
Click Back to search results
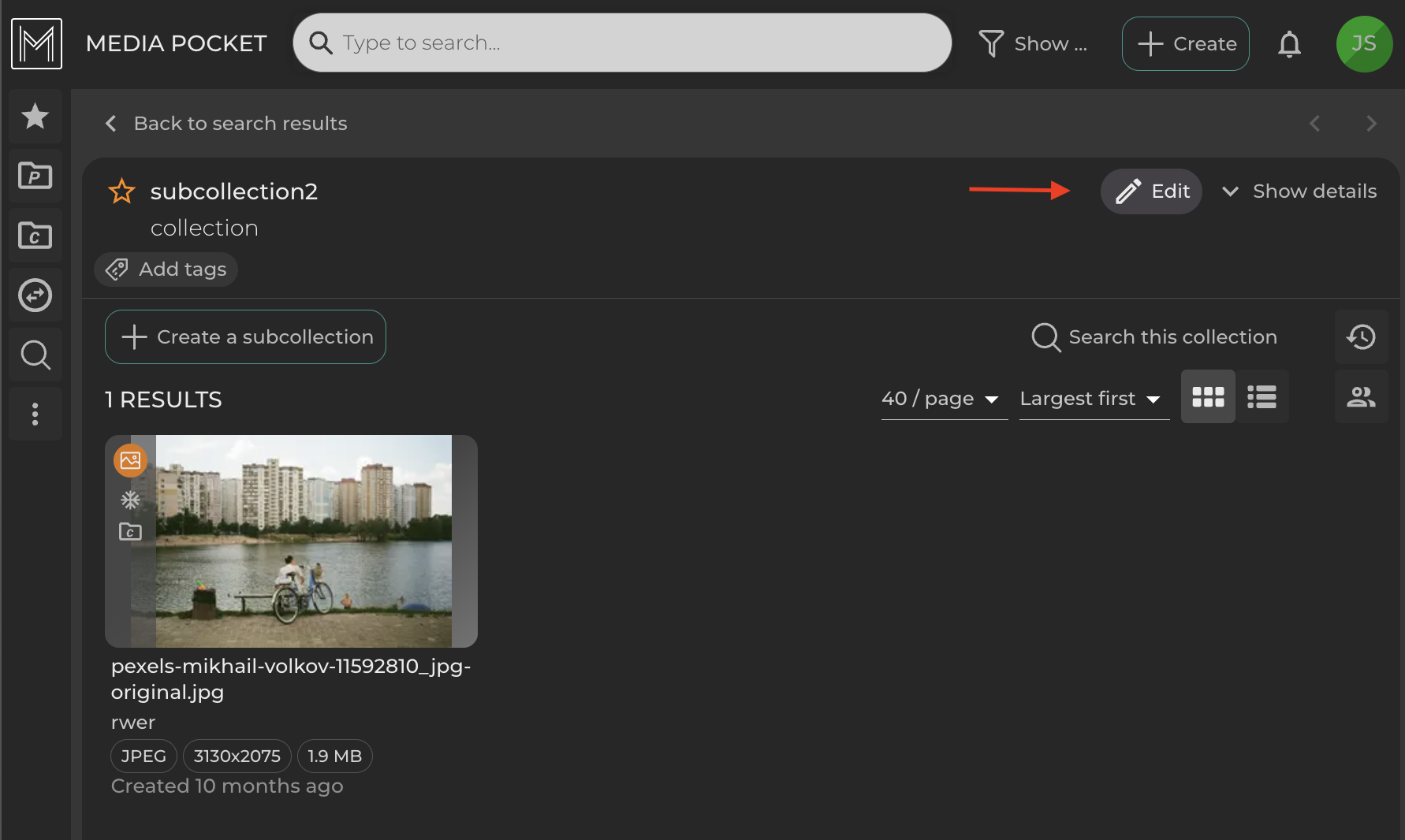[x=225, y=123]
